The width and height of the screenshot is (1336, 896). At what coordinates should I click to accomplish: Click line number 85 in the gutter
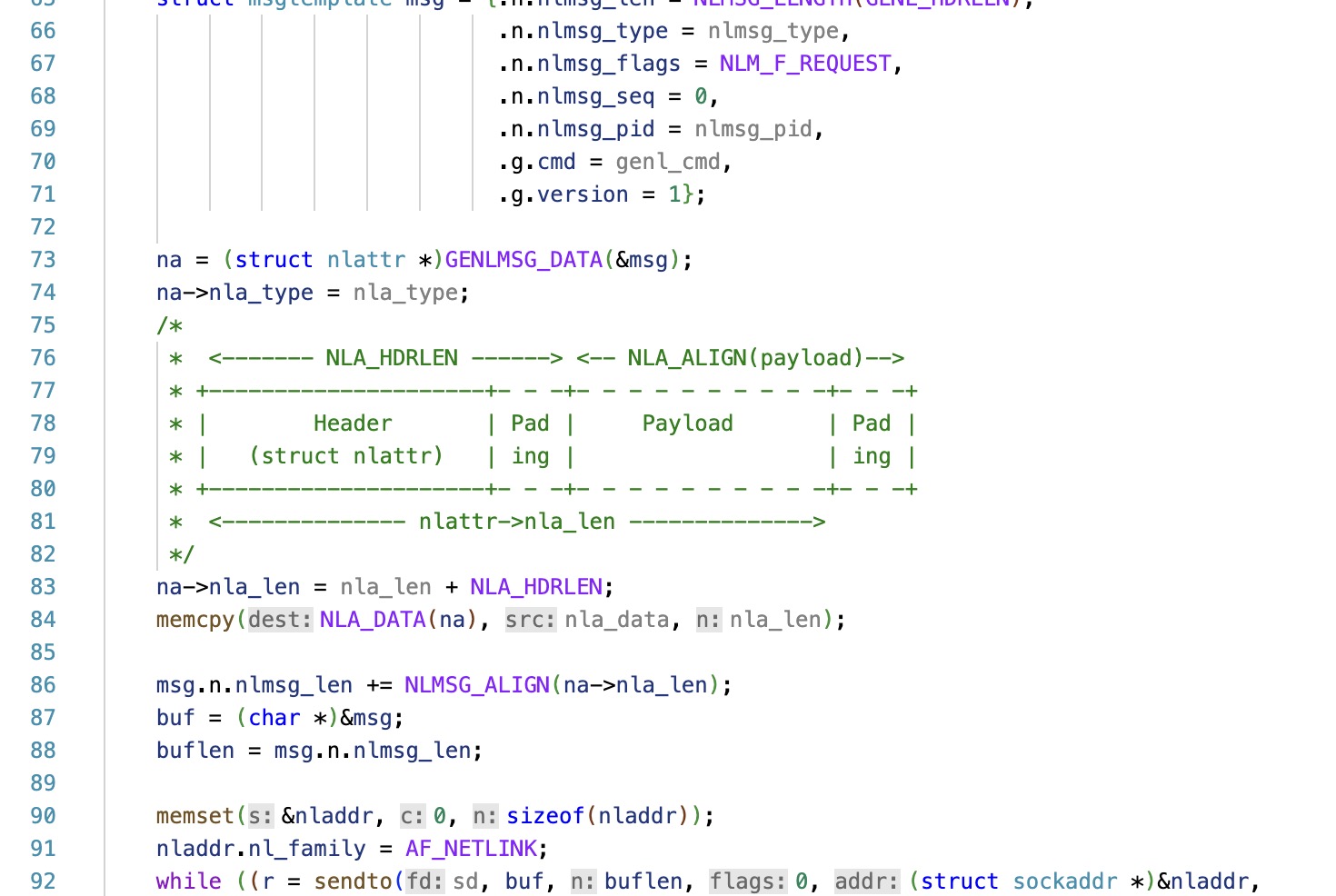pos(43,652)
